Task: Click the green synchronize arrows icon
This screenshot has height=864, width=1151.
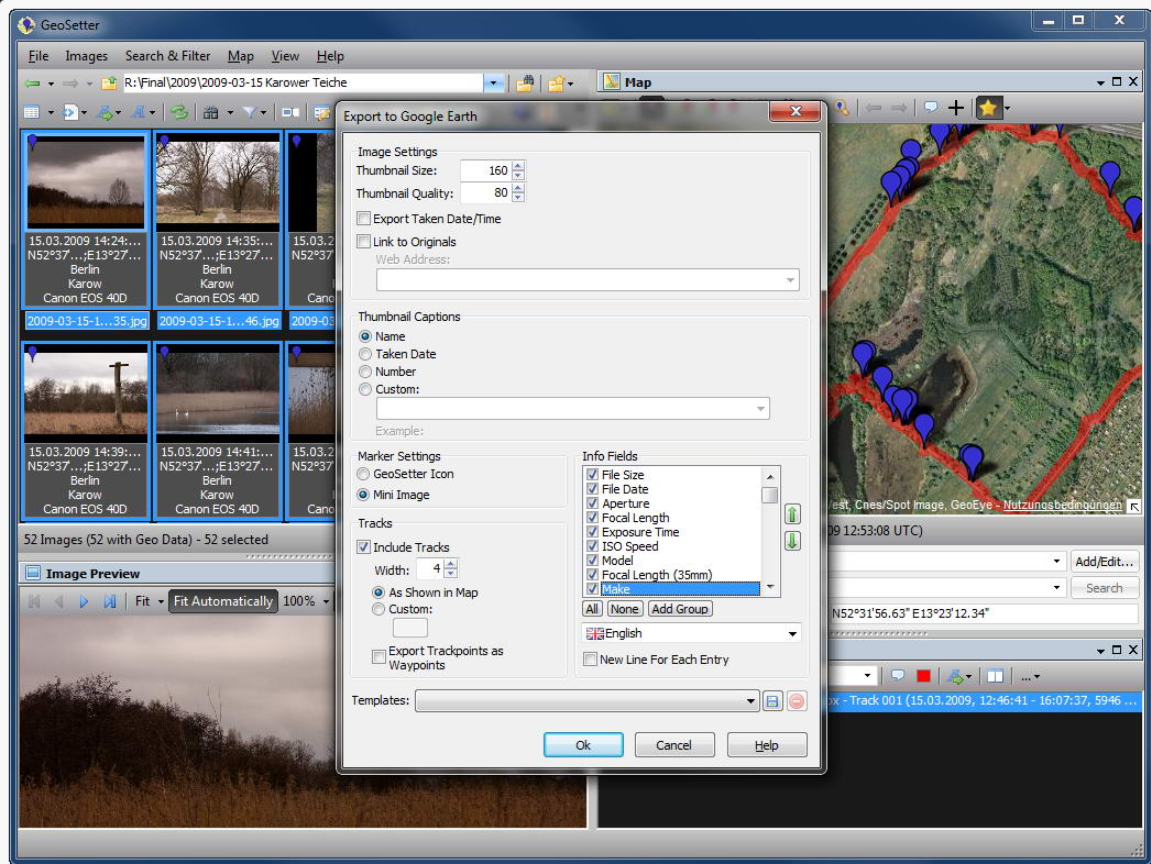Action: pos(178,112)
